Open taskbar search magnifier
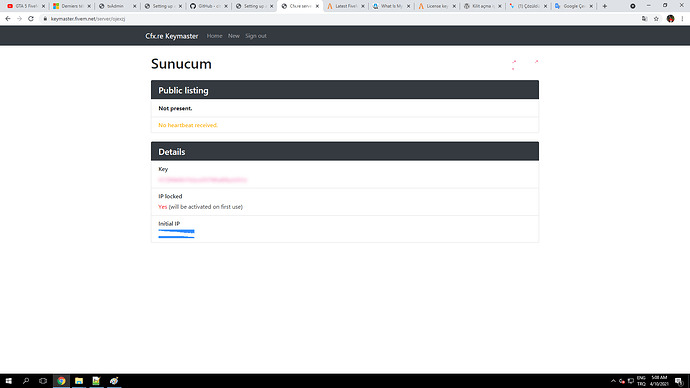The height and width of the screenshot is (388, 690). click(26, 381)
